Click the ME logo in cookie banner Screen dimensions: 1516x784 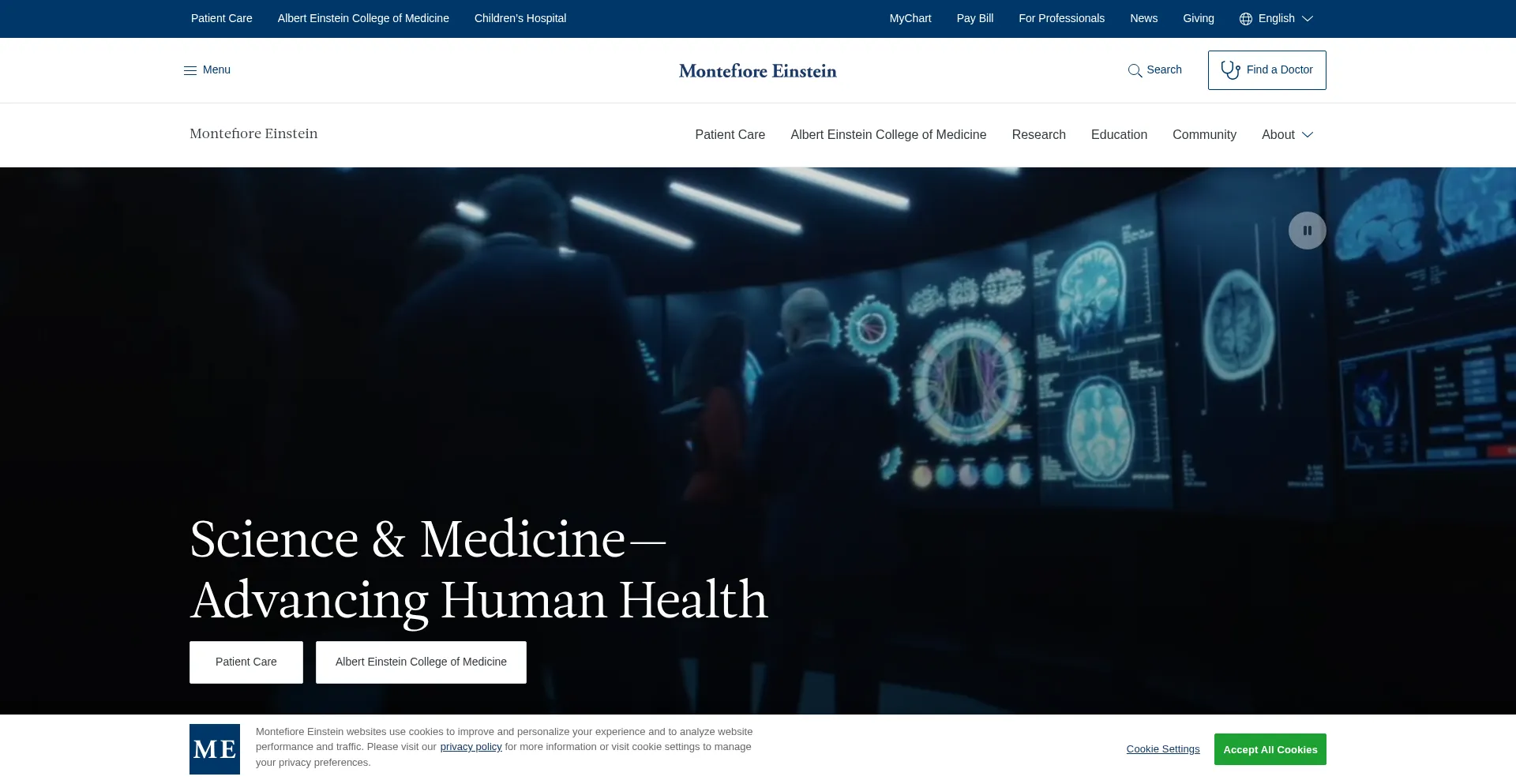[x=215, y=749]
